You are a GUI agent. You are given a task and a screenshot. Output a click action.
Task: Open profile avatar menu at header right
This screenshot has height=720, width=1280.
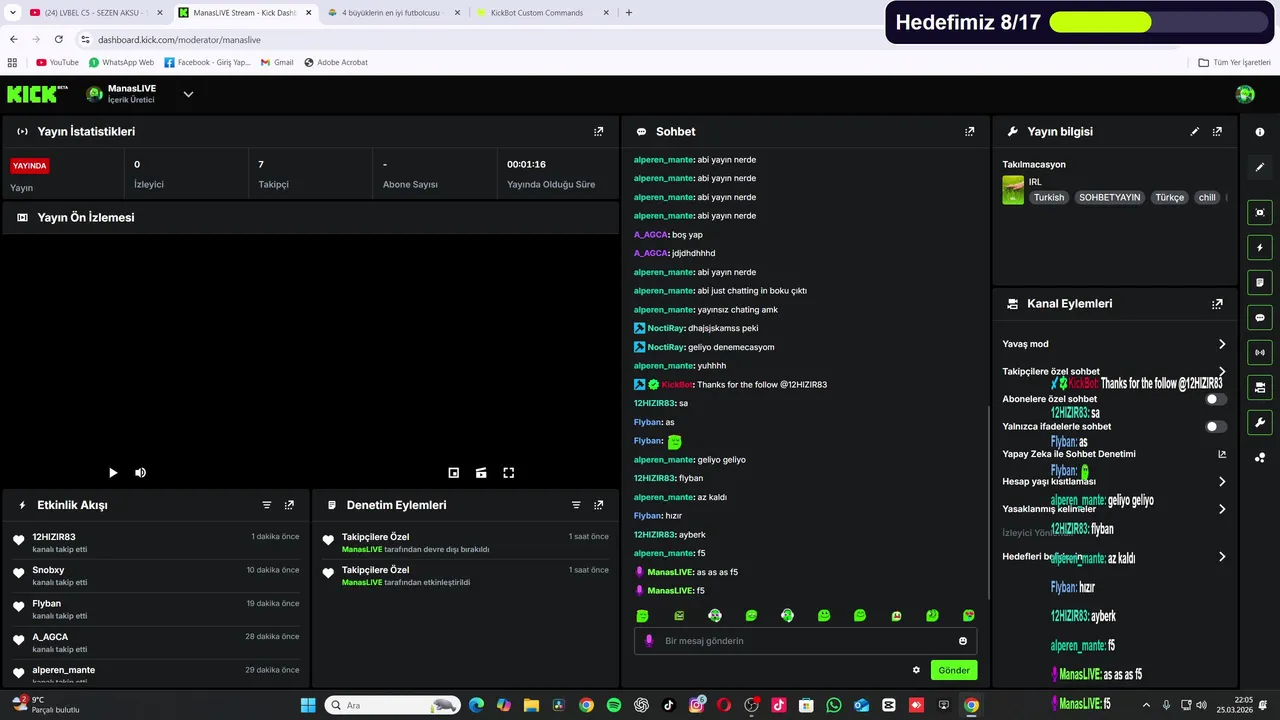click(1245, 94)
